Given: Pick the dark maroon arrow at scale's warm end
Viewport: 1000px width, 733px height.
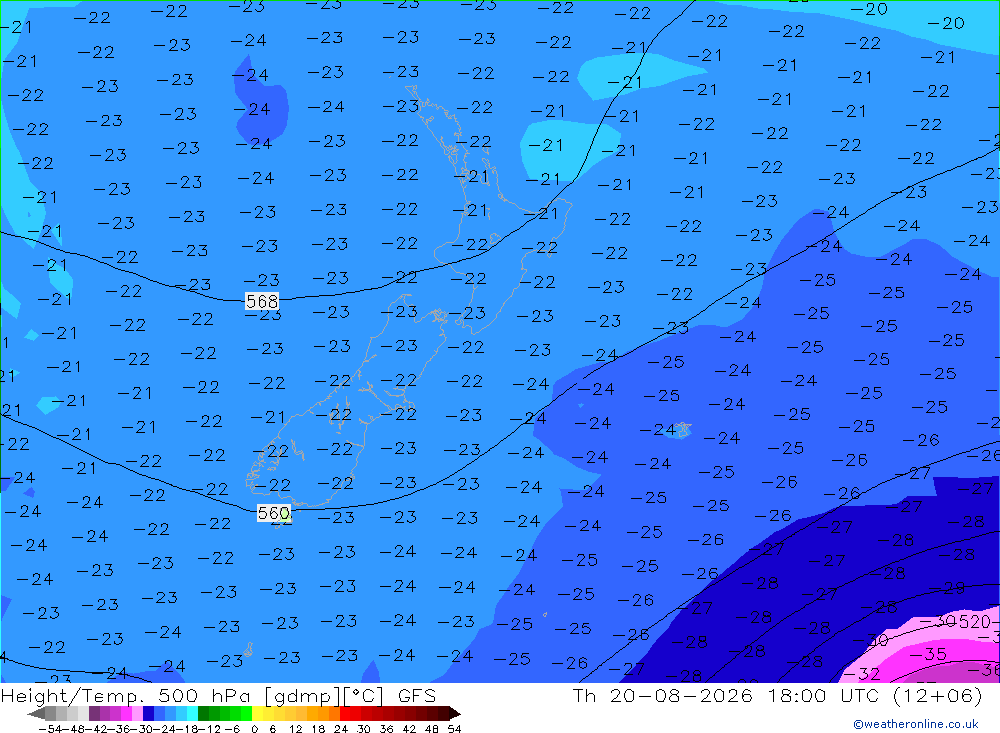Looking at the screenshot, I should click(x=455, y=714).
